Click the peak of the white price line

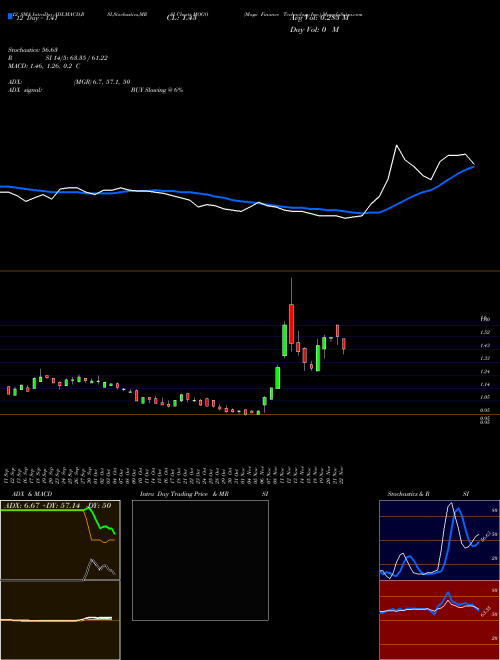click(396, 146)
